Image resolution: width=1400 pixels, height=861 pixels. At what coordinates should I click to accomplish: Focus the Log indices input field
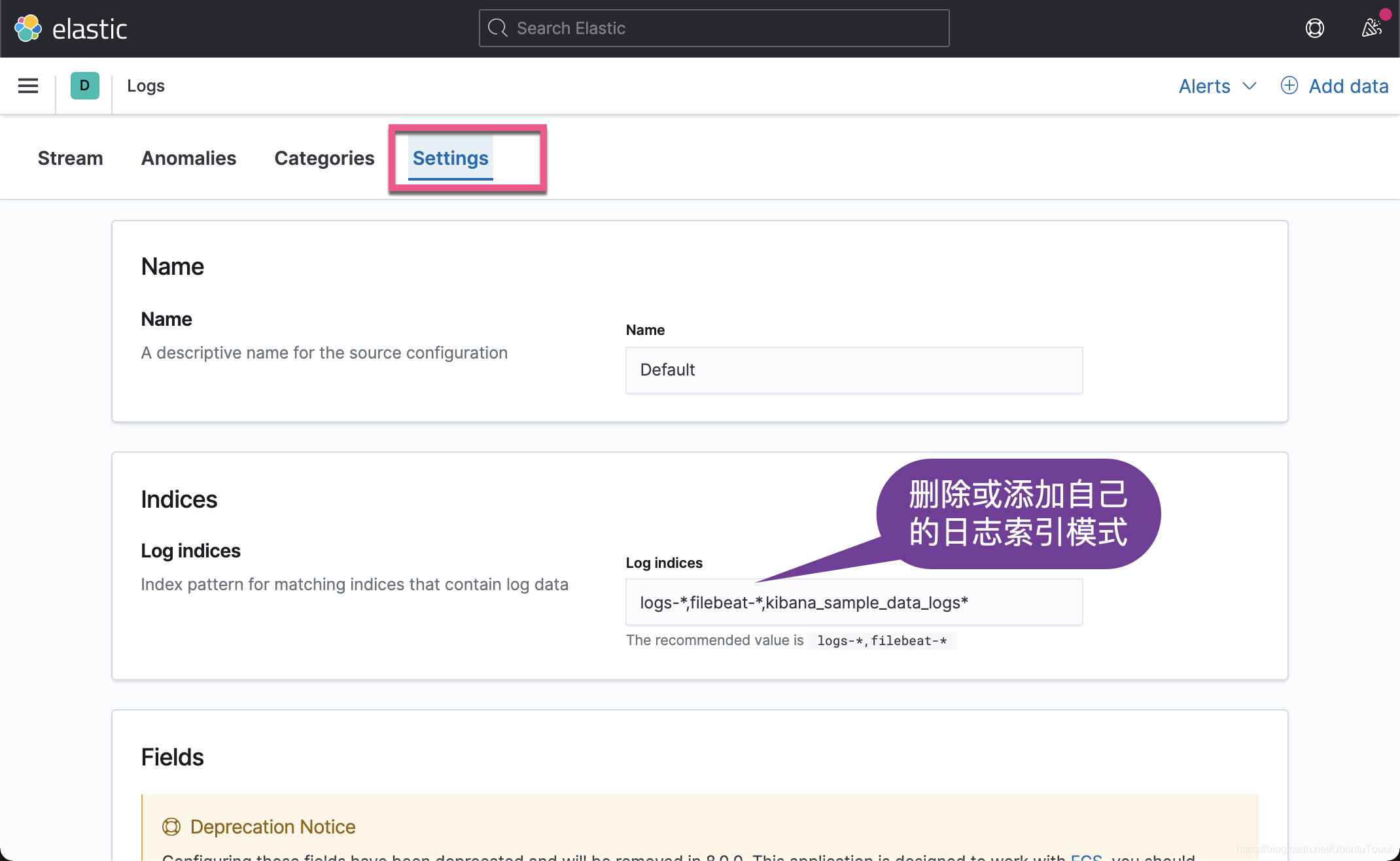pos(854,602)
